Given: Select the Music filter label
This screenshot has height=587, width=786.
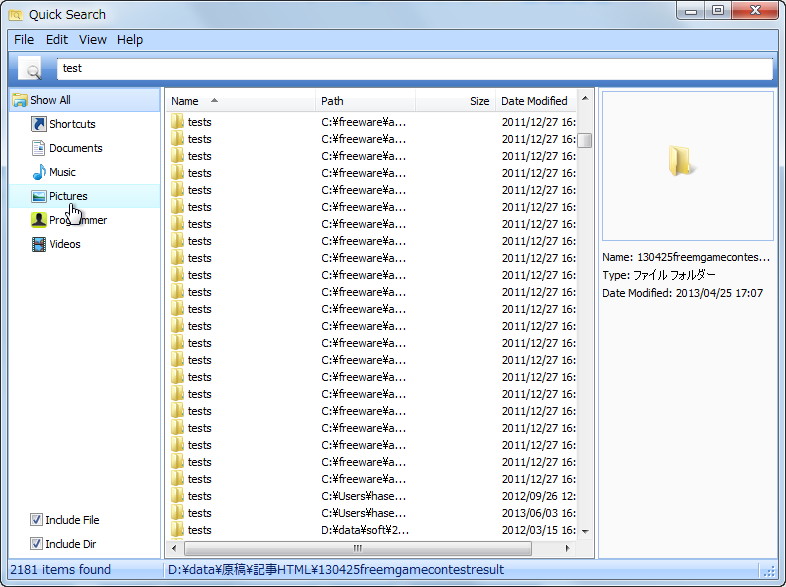Looking at the screenshot, I should [62, 172].
